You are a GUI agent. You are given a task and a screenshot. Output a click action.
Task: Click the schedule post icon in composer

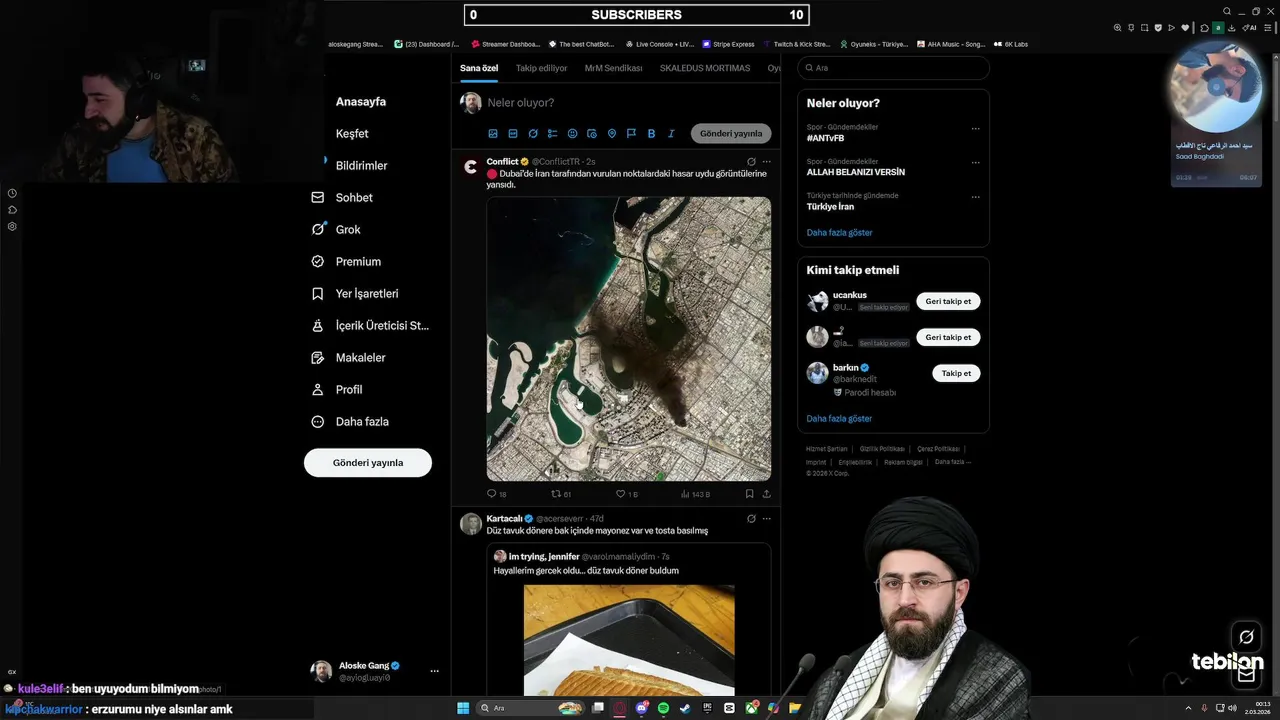tap(592, 134)
